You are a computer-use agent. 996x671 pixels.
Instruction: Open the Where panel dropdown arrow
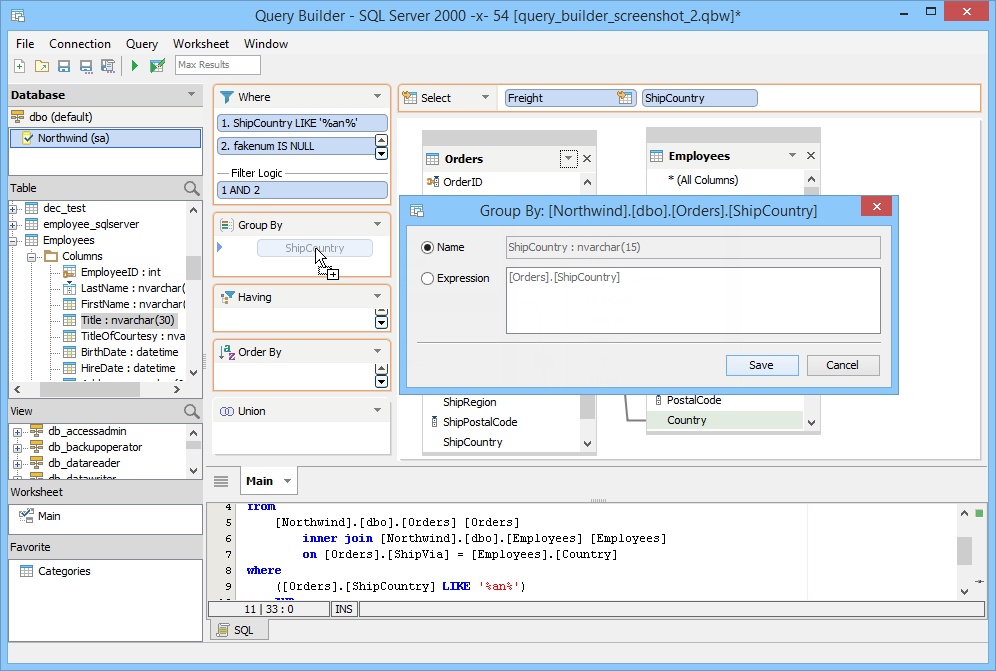(377, 97)
